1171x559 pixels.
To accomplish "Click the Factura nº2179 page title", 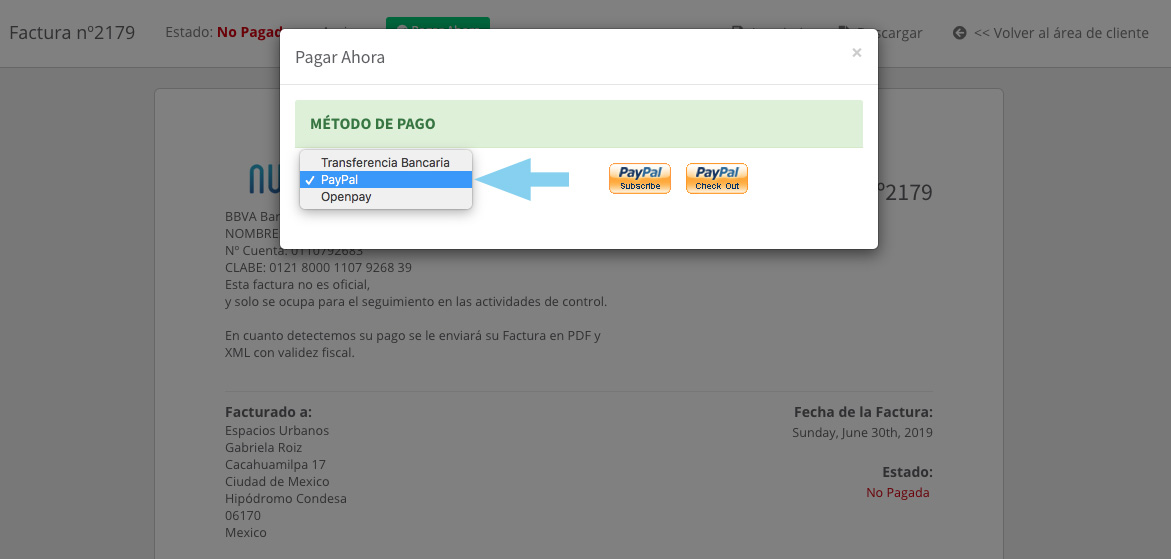I will (x=72, y=33).
